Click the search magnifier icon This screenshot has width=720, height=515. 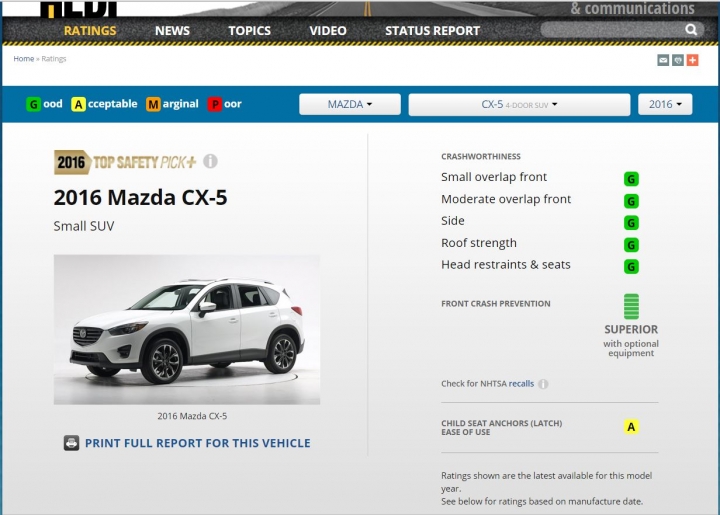pos(691,30)
